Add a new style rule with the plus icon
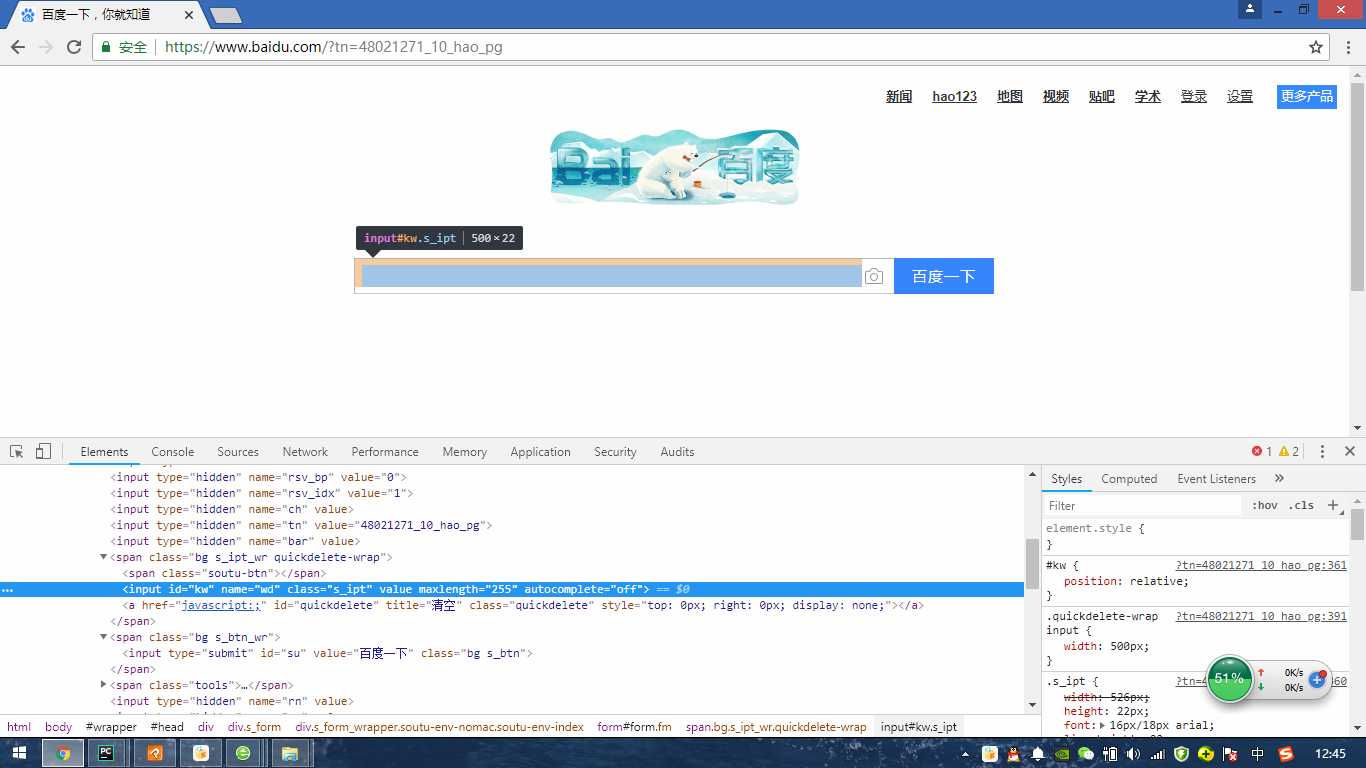Image resolution: width=1366 pixels, height=768 pixels. pyautogui.click(x=1333, y=506)
